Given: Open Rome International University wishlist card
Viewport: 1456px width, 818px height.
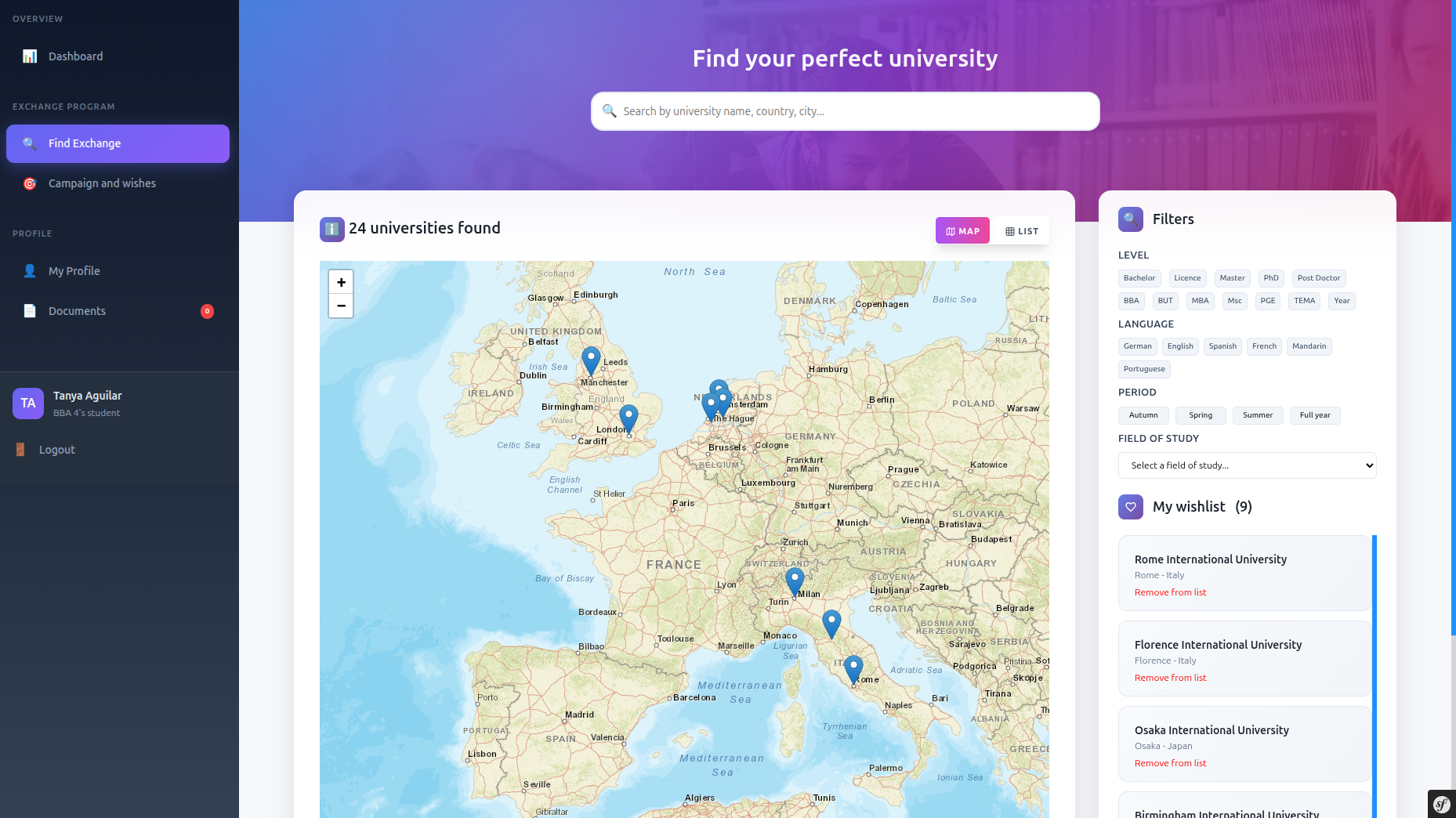Looking at the screenshot, I should (x=1244, y=573).
